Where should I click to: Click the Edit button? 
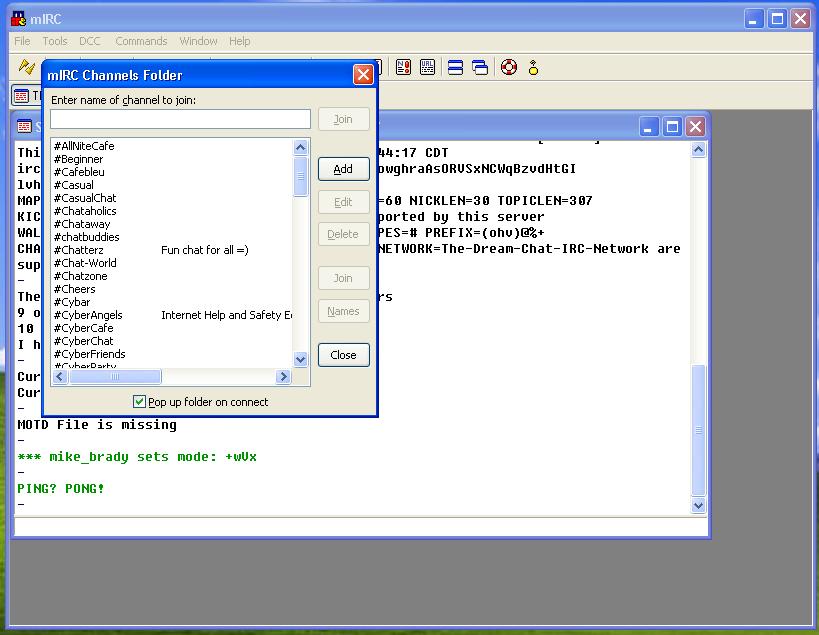point(343,202)
